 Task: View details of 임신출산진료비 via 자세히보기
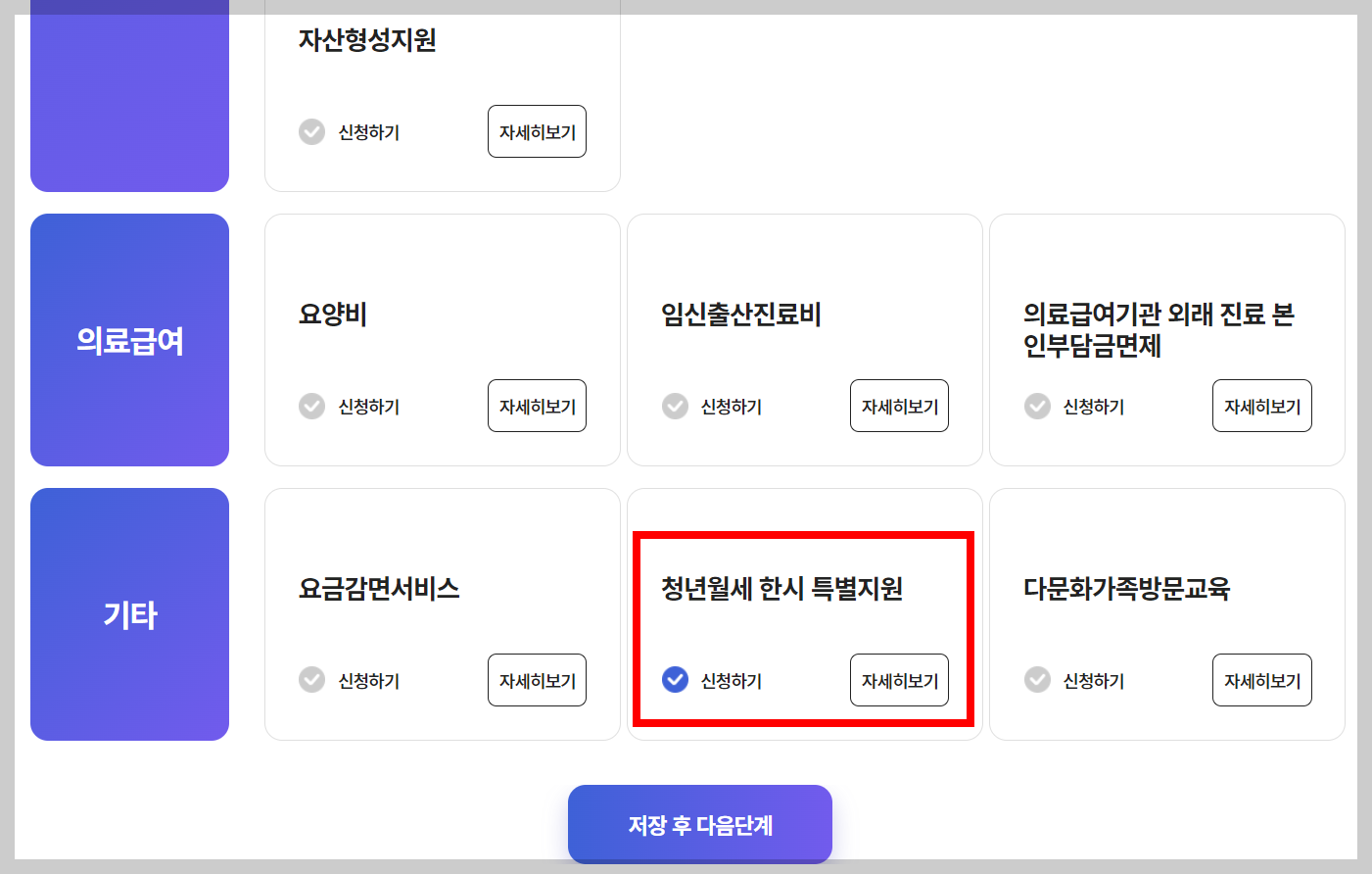pos(899,406)
